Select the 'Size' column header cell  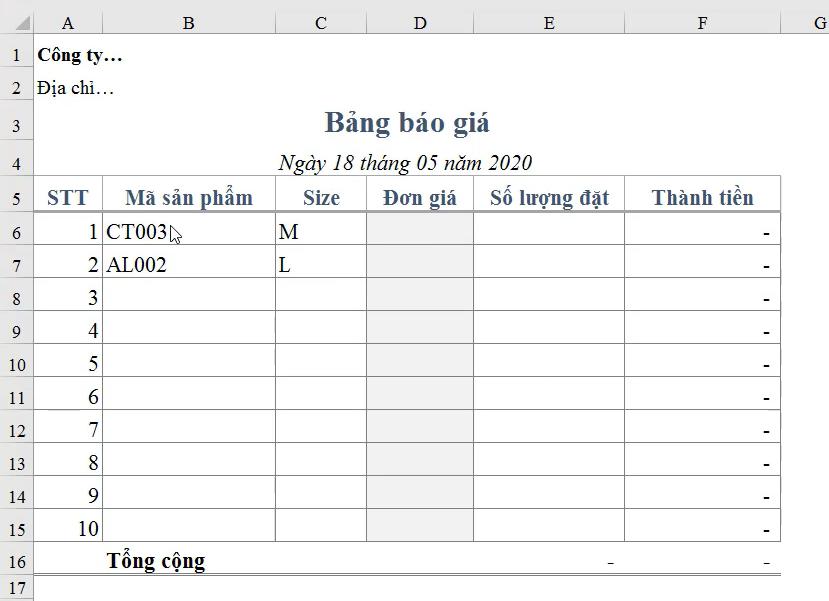click(x=320, y=196)
